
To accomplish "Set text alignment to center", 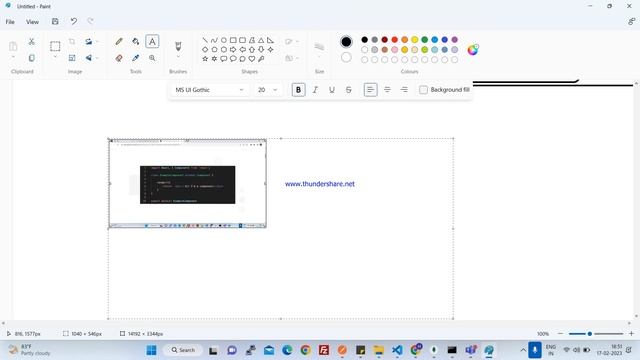I will point(387,90).
